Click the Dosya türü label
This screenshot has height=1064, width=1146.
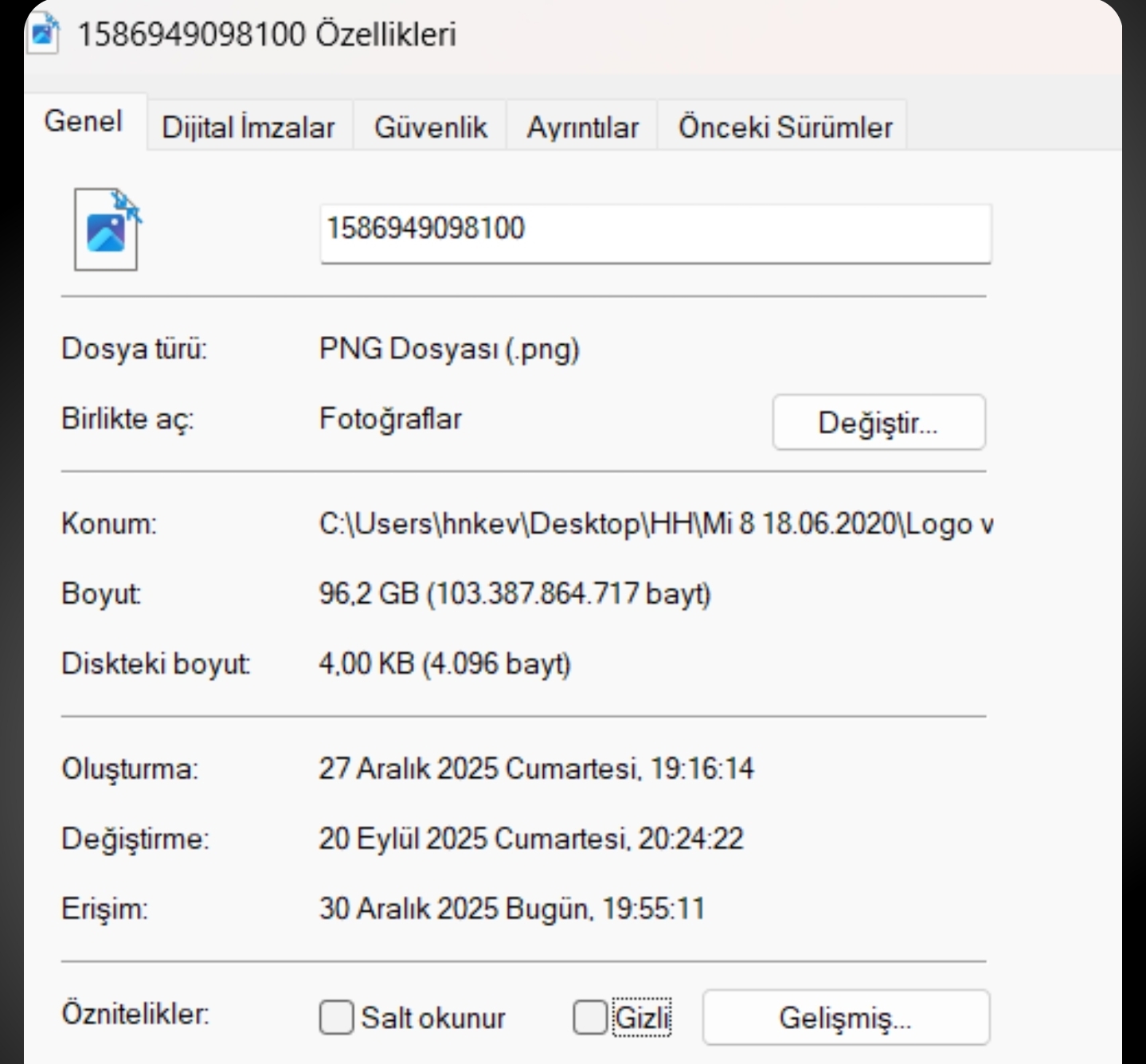(x=134, y=349)
